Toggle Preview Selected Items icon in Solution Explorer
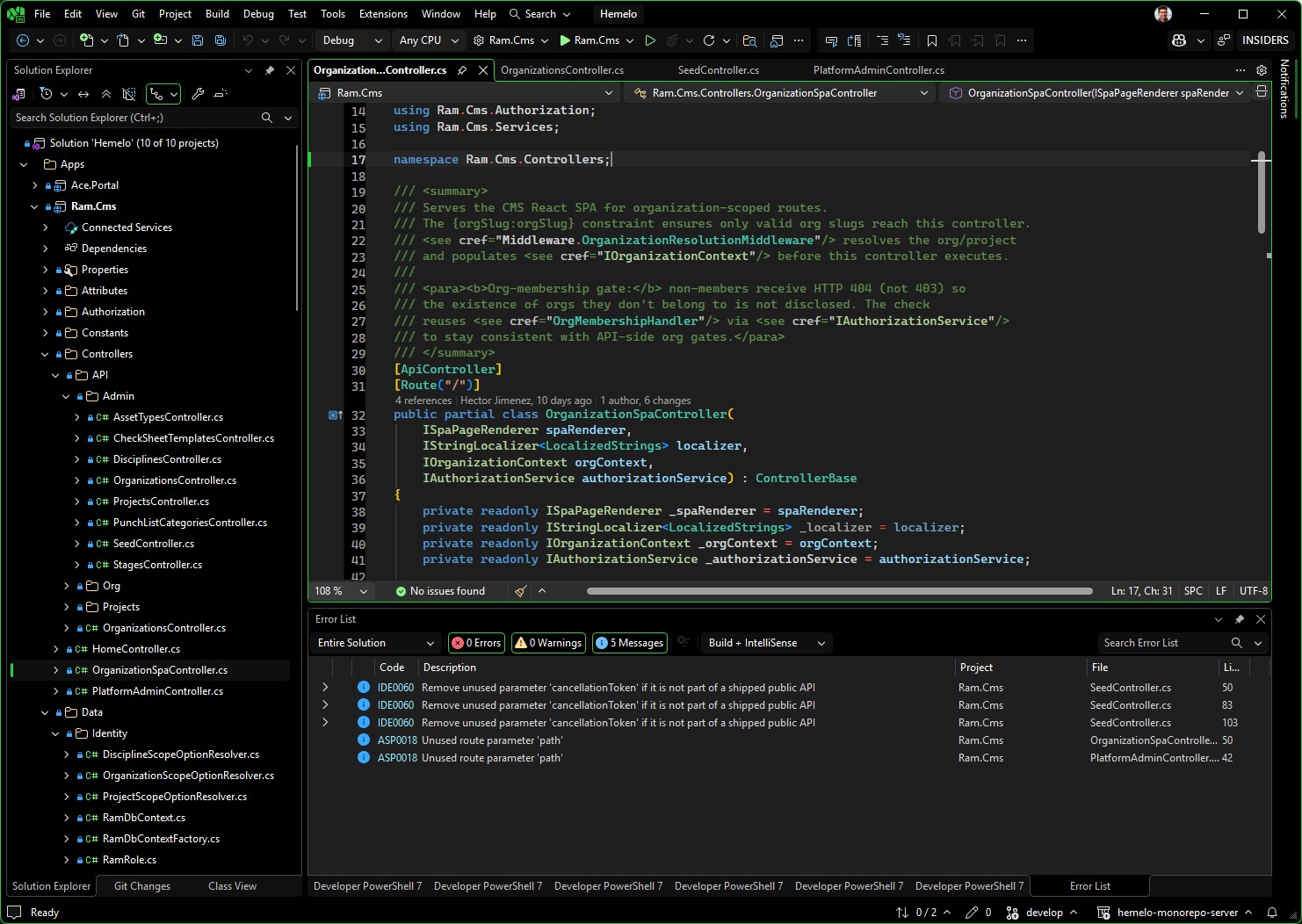The height and width of the screenshot is (924, 1302). 221,94
